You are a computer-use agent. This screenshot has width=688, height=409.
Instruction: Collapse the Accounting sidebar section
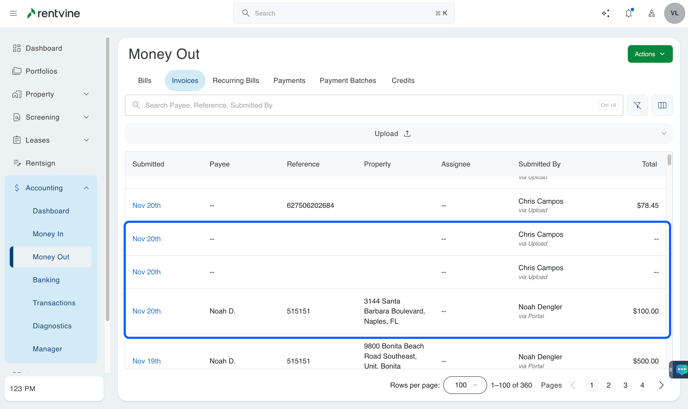click(x=86, y=188)
